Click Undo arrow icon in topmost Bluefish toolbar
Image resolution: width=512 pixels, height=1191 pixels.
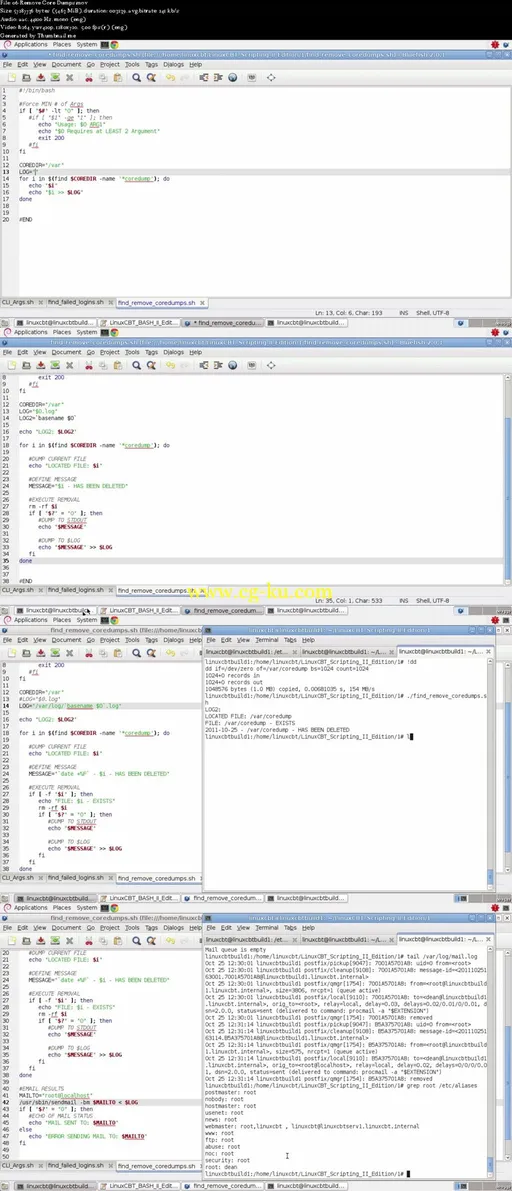click(171, 77)
